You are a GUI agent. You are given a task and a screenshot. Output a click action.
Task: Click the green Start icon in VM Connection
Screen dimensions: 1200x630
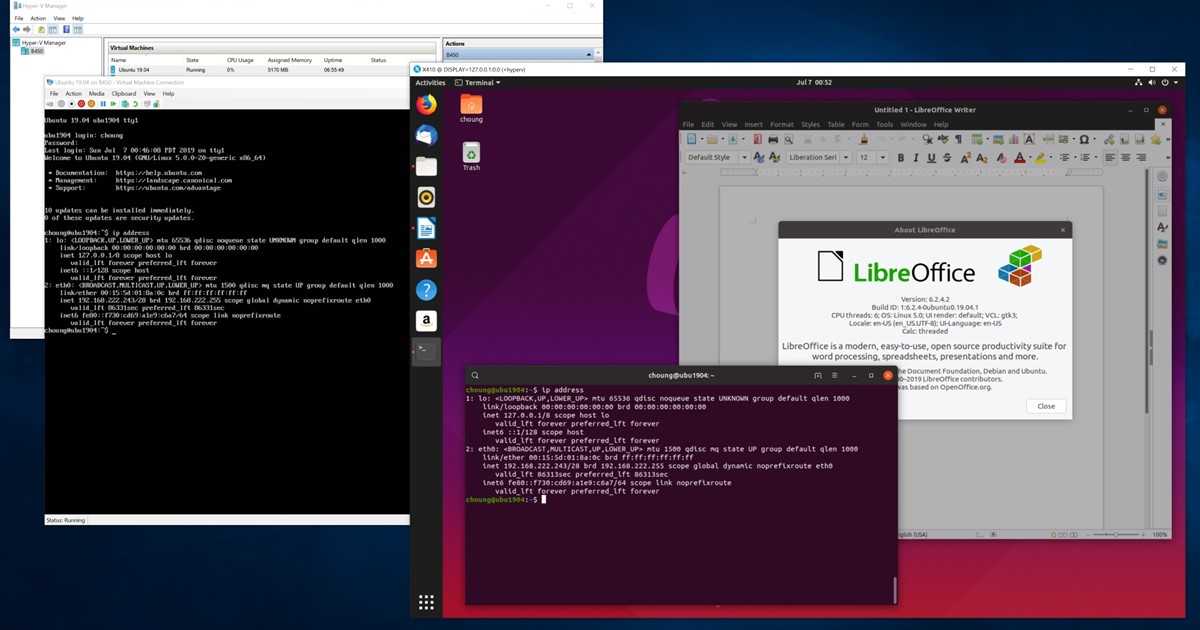click(x=113, y=104)
